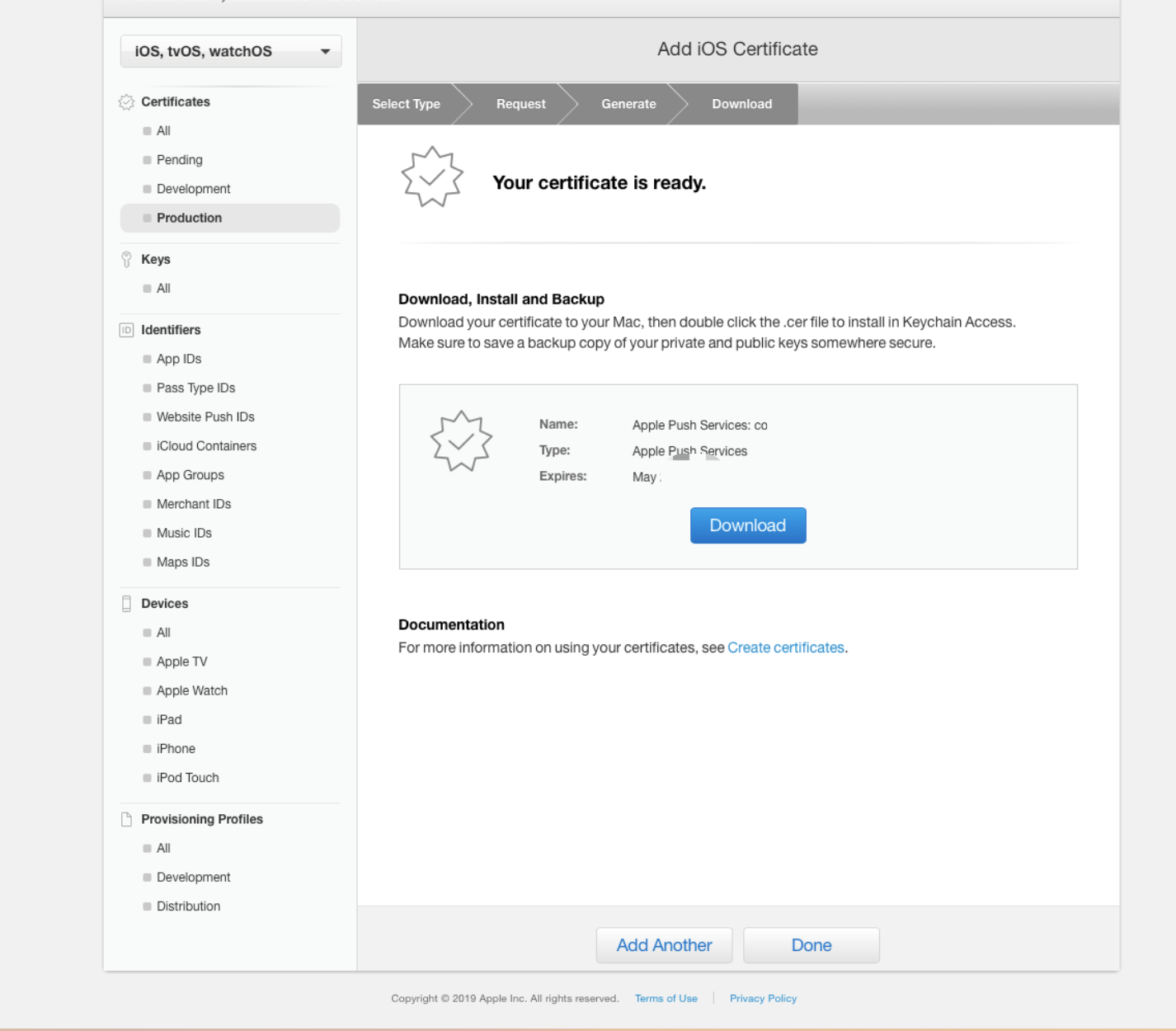This screenshot has width=1176, height=1031.
Task: Open the Terms of Use link
Action: tap(666, 998)
